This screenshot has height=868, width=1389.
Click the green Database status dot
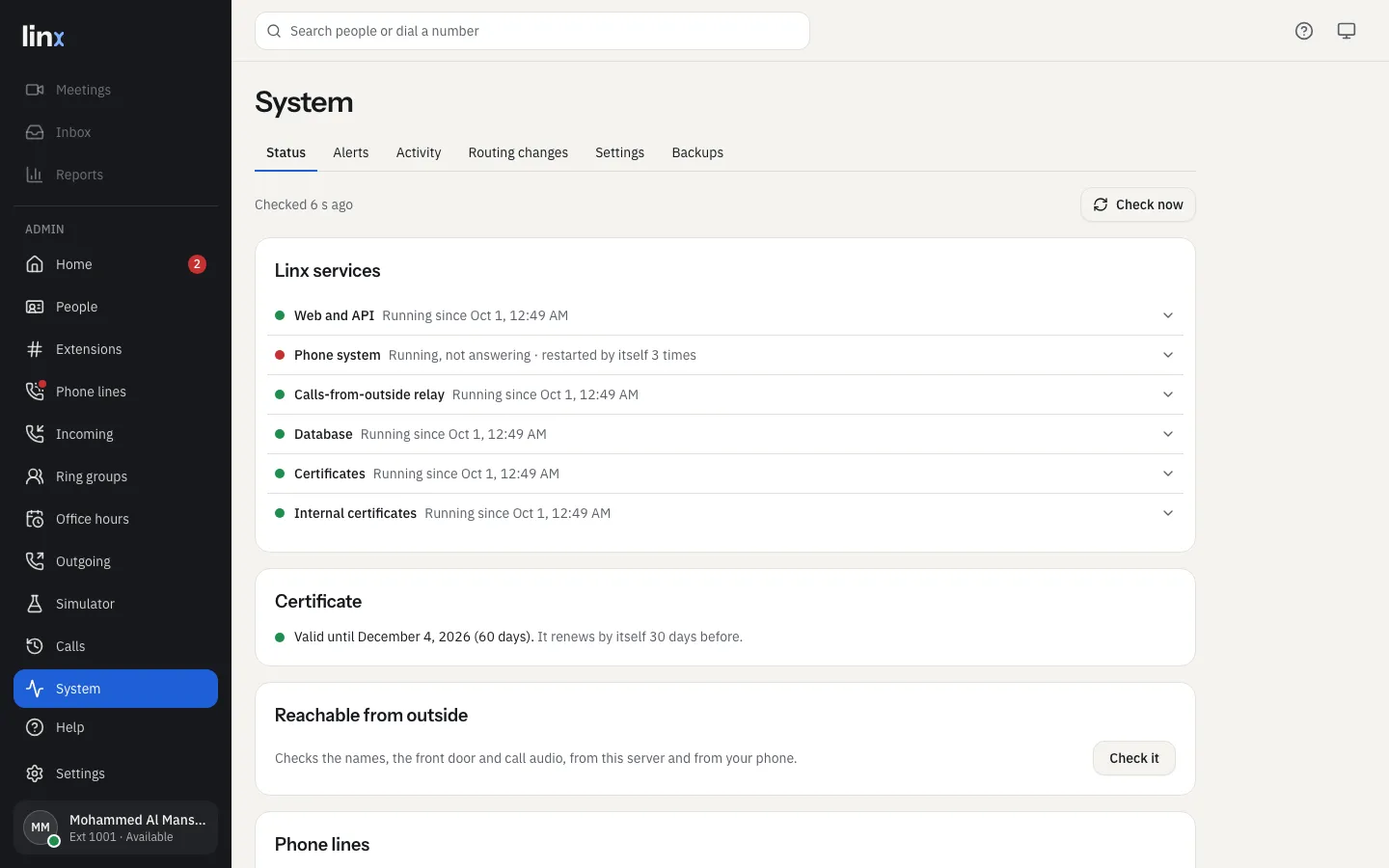280,434
